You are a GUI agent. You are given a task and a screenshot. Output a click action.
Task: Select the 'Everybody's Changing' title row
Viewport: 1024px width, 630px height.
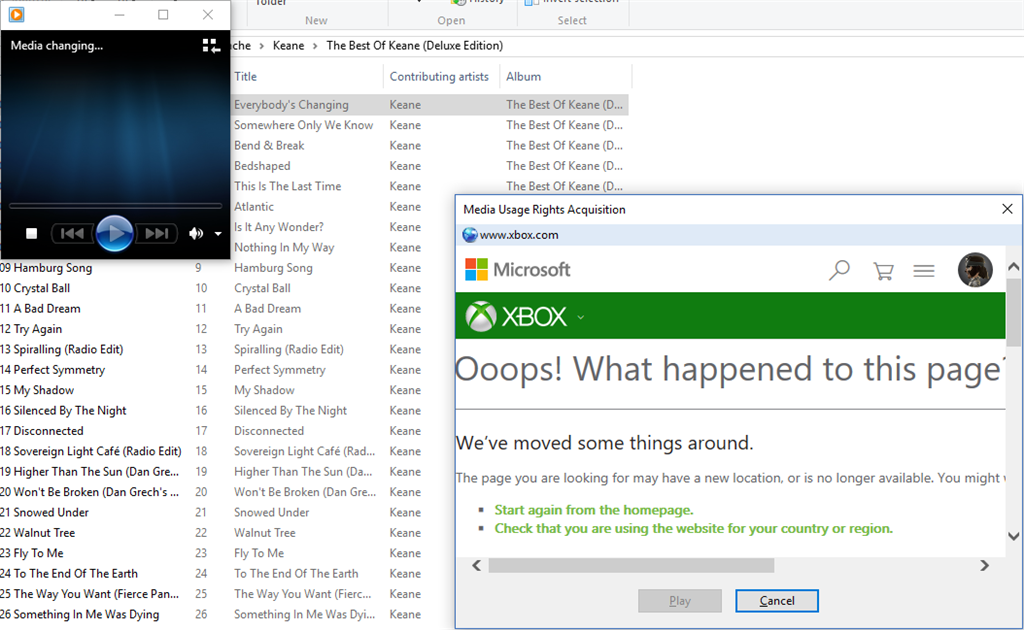coord(291,104)
